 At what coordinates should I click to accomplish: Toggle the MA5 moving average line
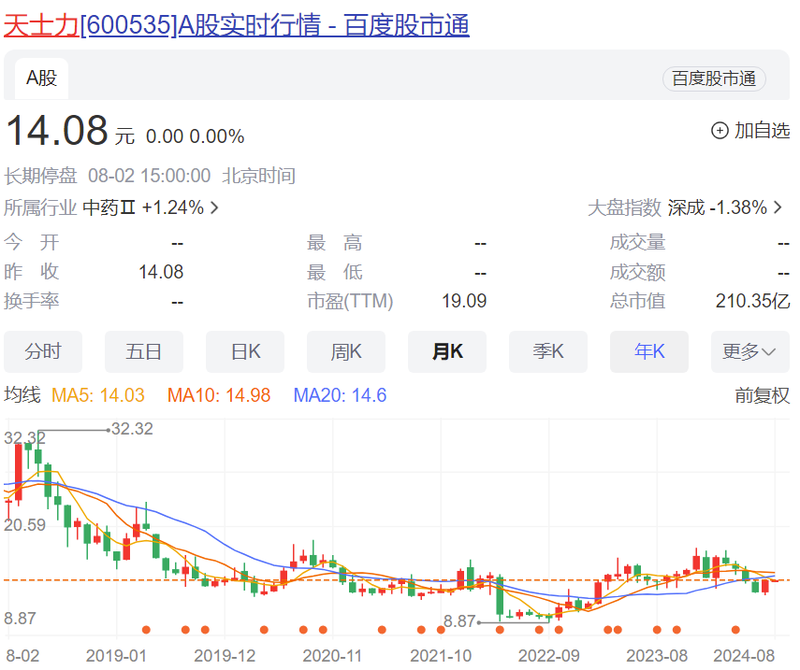100,396
